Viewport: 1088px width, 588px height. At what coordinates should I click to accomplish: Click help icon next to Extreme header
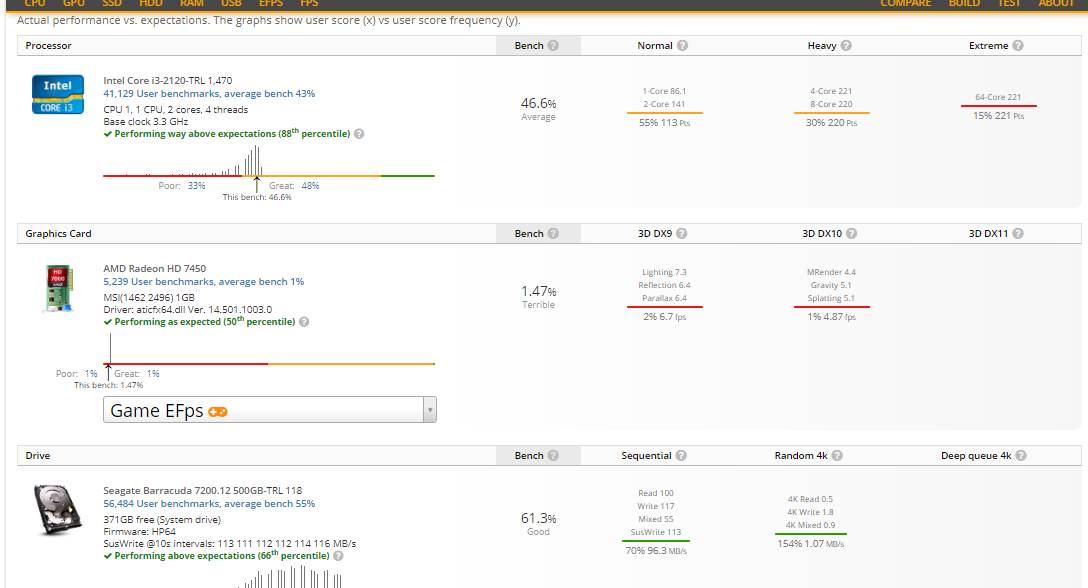[1017, 46]
